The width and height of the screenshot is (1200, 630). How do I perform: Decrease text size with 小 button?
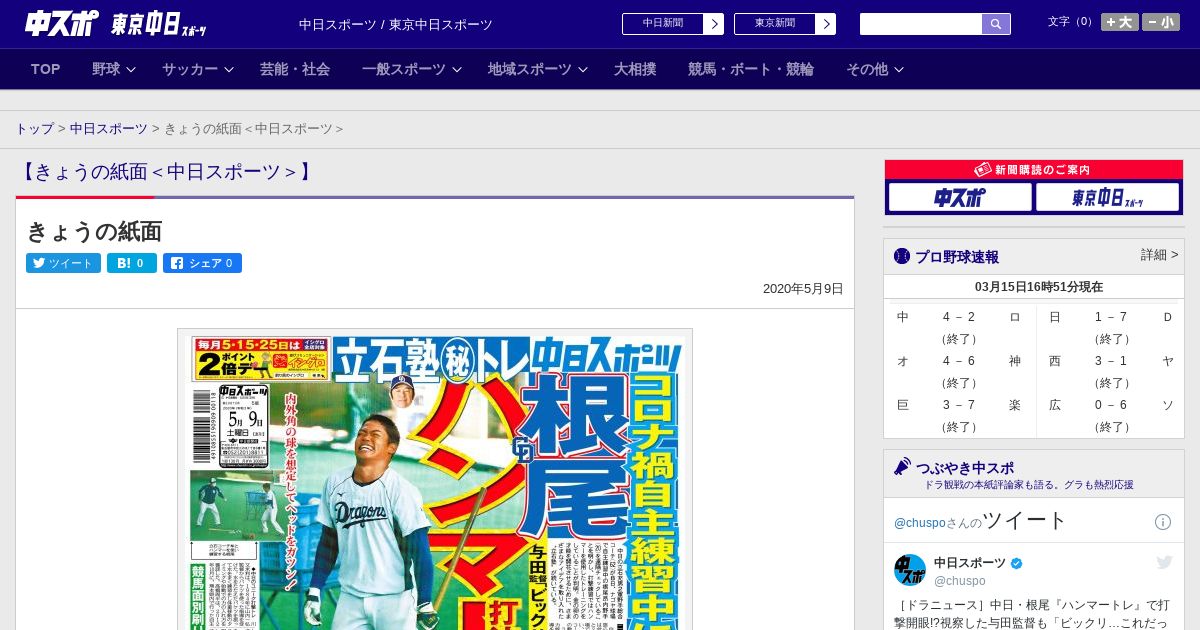coord(1161,22)
